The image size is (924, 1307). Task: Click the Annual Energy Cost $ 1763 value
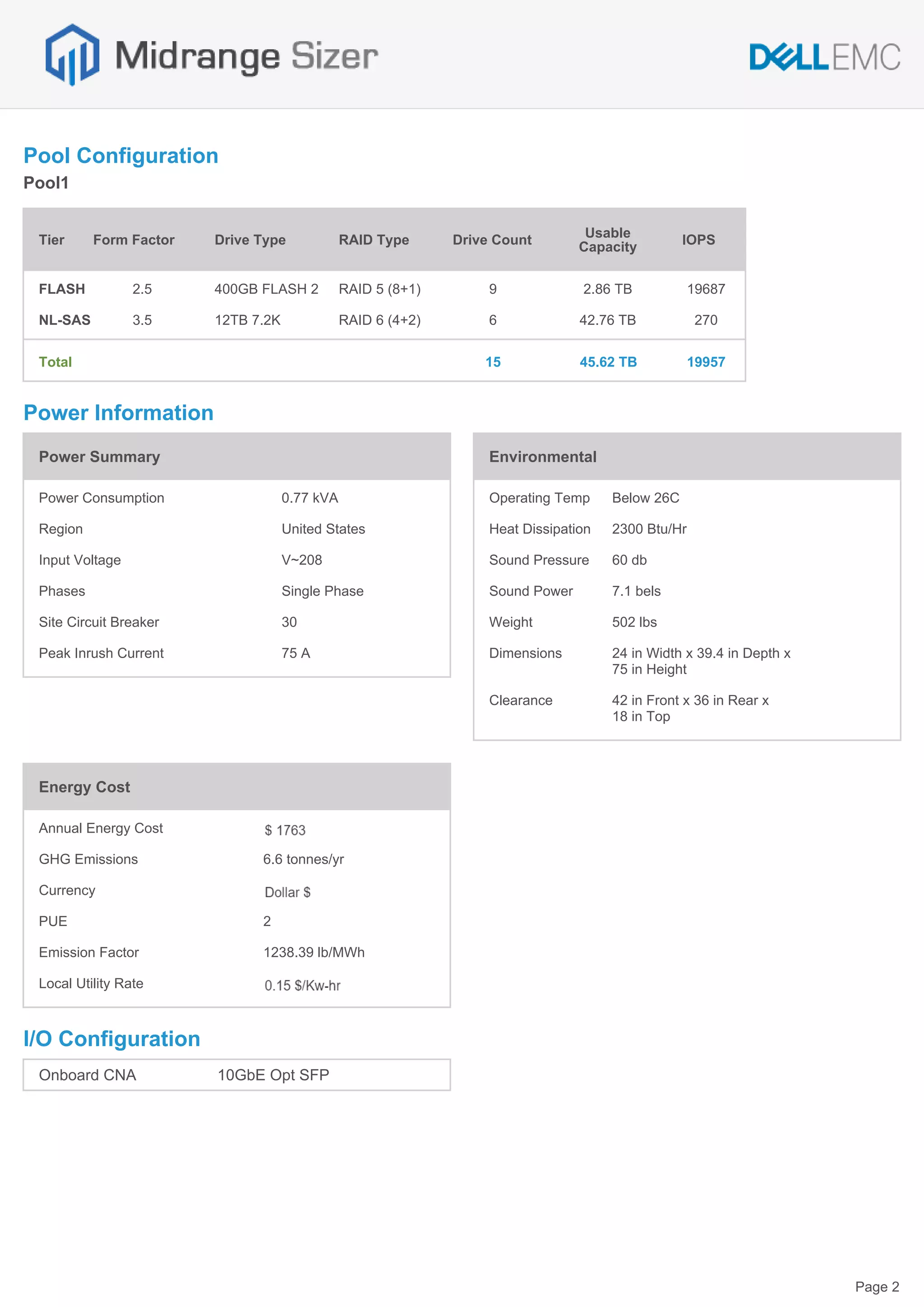[x=285, y=830]
